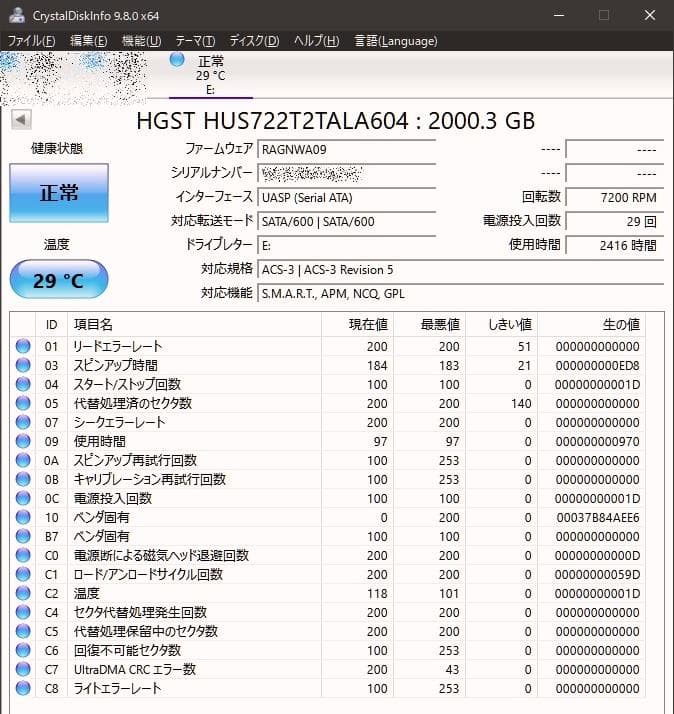Viewport: 674px width, 714px height.
Task: Open the 言語(Language) menu
Action: tap(396, 41)
